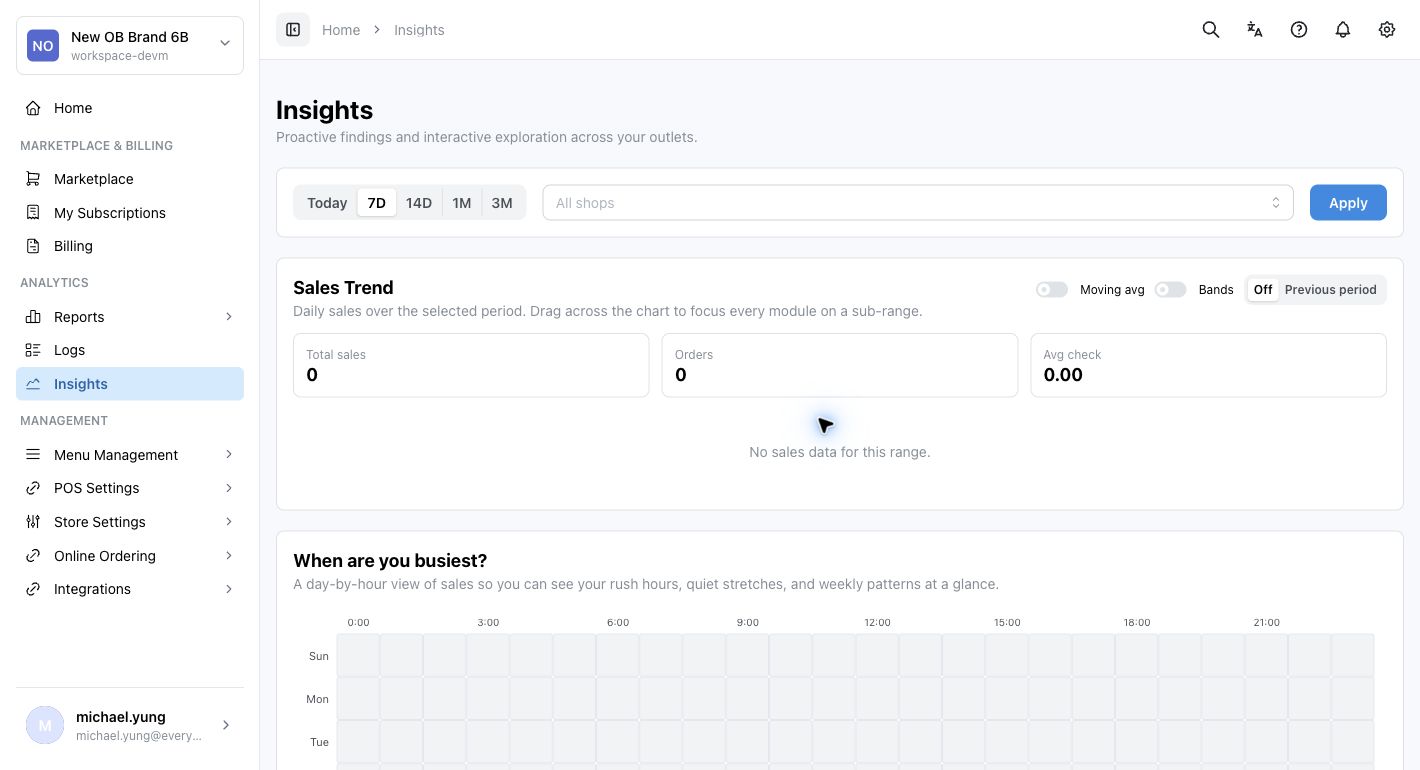Click the Menu Management hamburger icon
Image resolution: width=1420 pixels, height=770 pixels.
pos(33,455)
